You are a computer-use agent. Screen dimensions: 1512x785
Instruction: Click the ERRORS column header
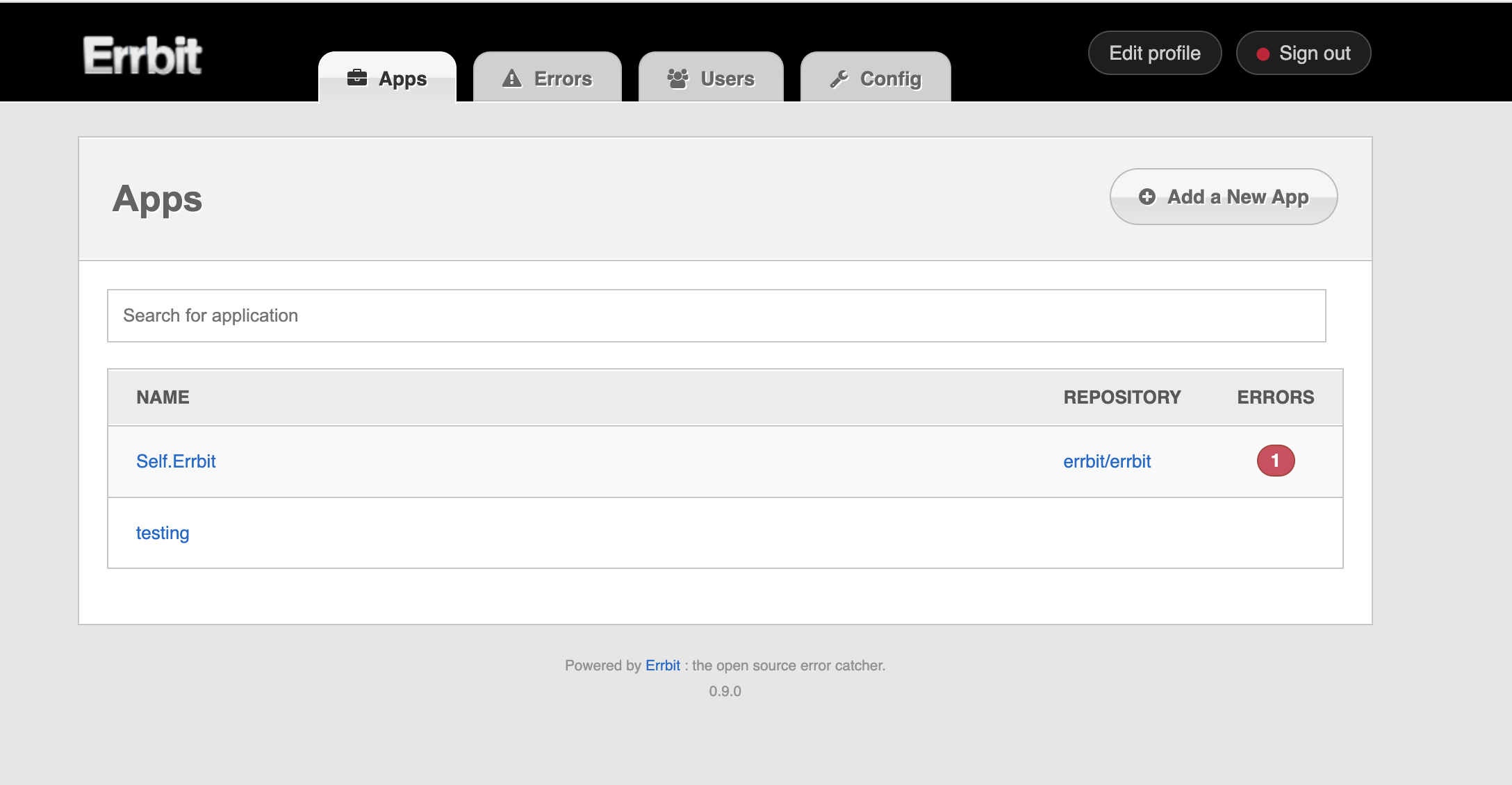coord(1276,397)
